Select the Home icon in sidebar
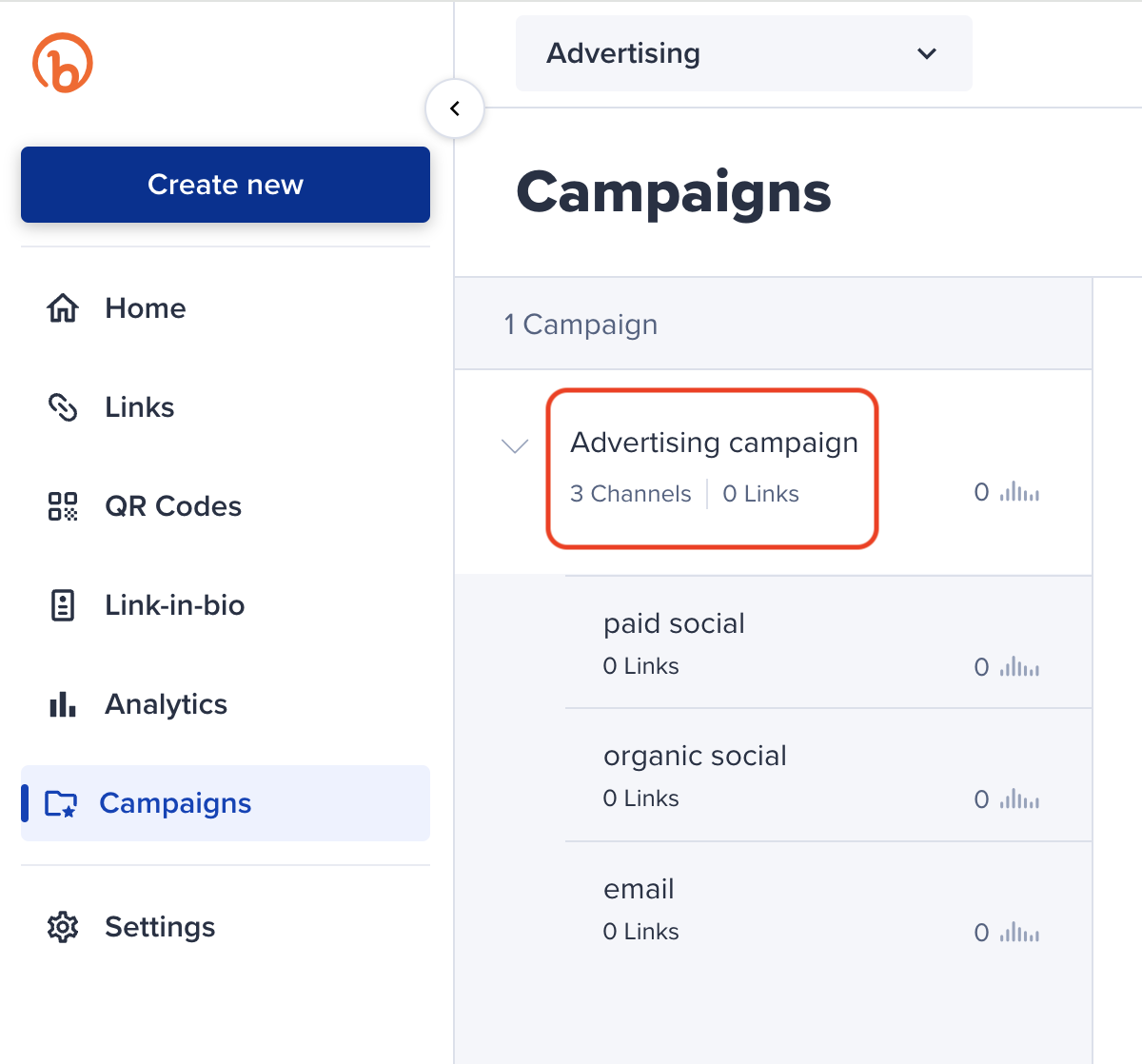 pos(62,307)
